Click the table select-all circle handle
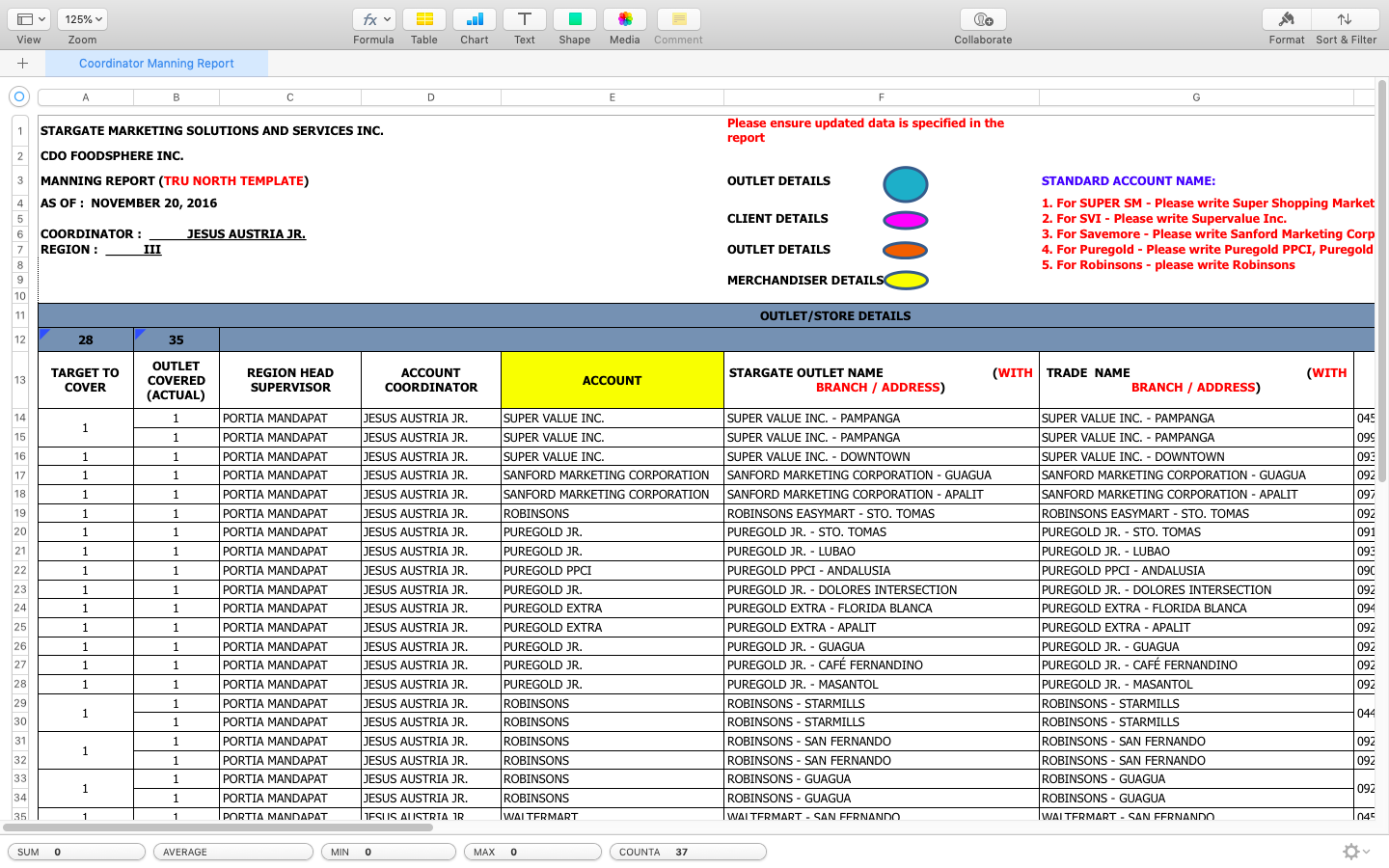Image resolution: width=1389 pixels, height=868 pixels. (x=18, y=96)
